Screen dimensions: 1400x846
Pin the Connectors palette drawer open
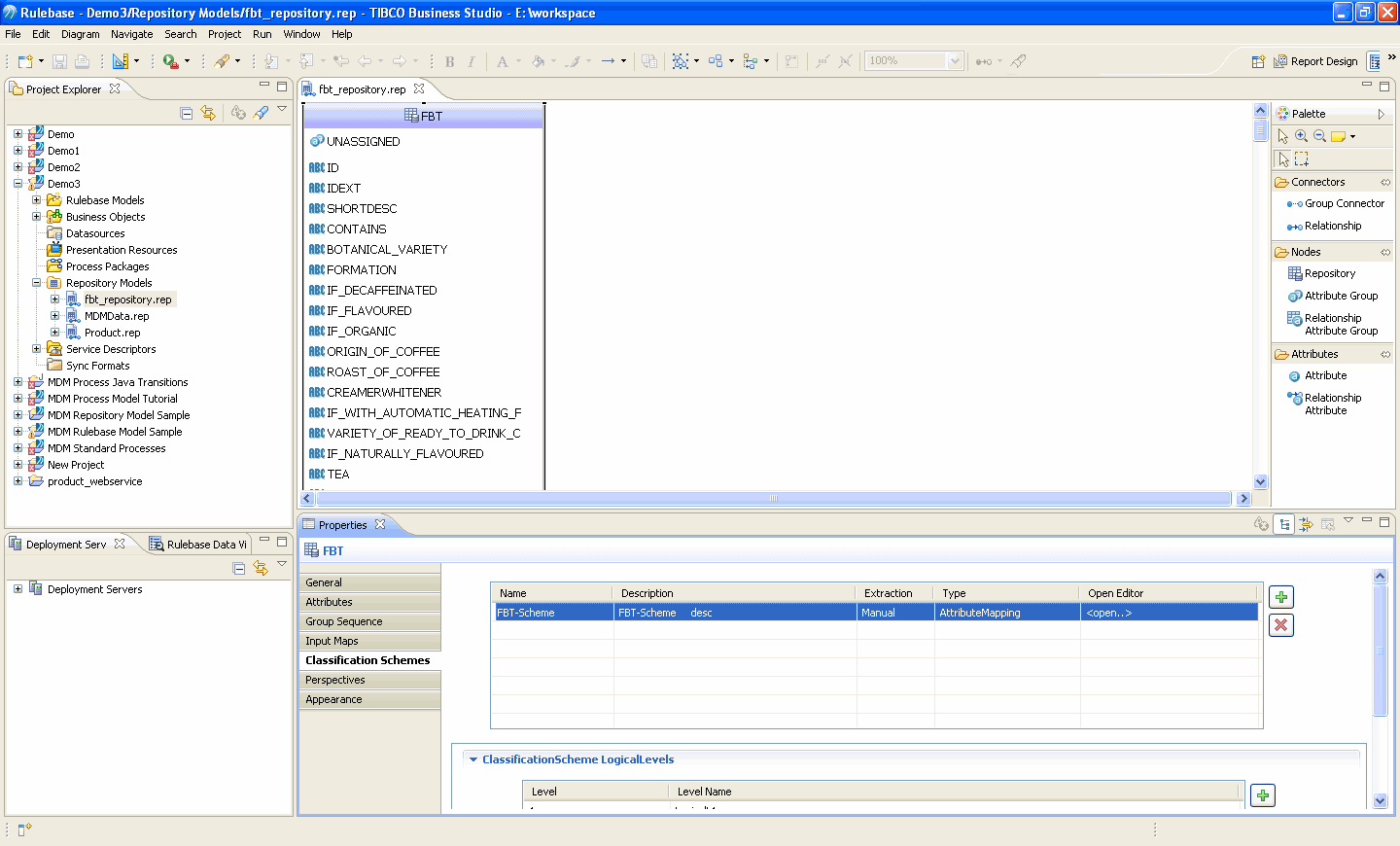(x=1385, y=182)
